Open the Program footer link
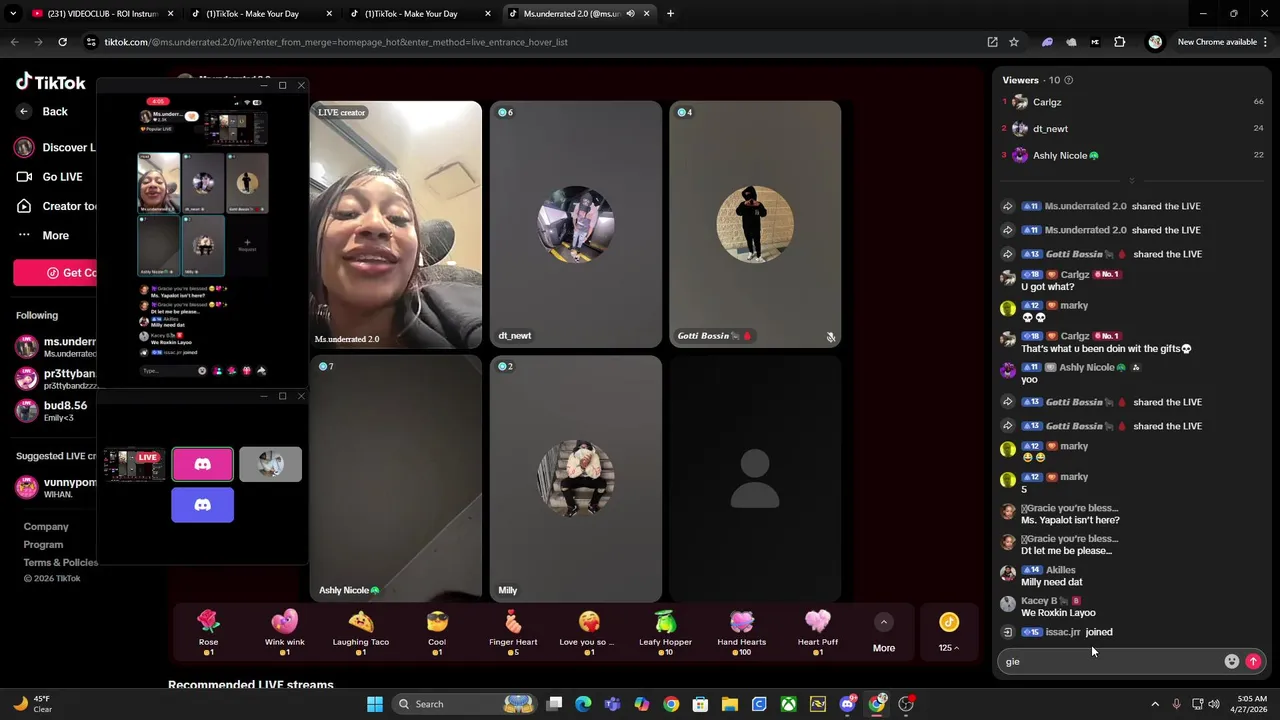 [43, 544]
